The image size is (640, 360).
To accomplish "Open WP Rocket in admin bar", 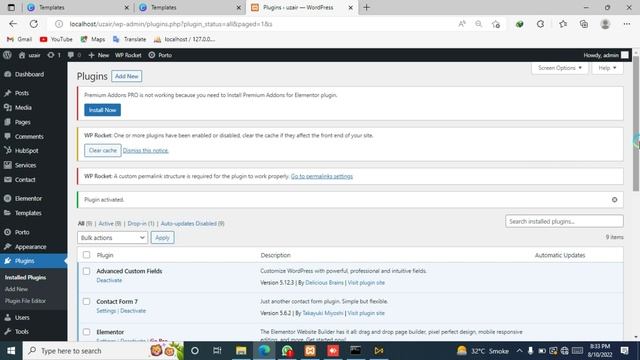I will coord(128,55).
